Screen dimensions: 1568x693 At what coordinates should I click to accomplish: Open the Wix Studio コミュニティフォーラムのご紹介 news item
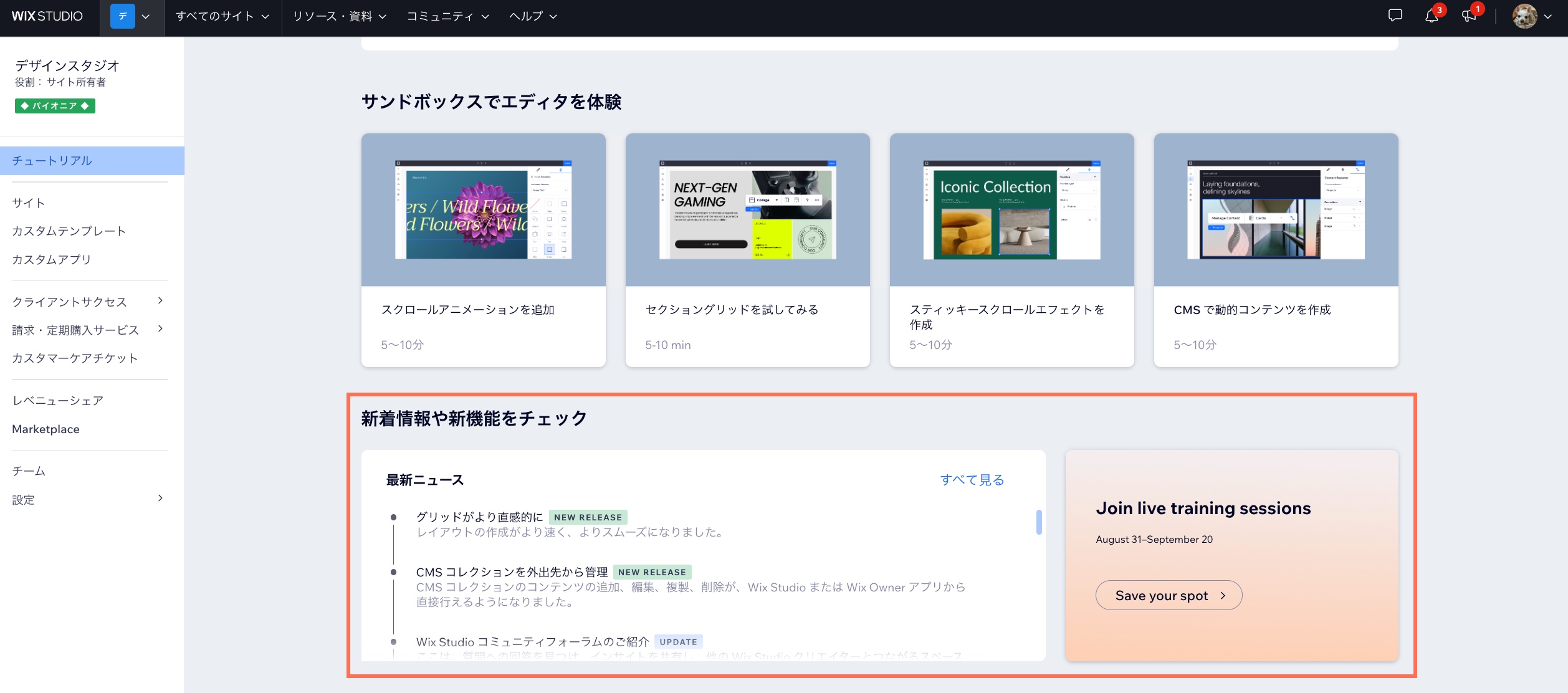pyautogui.click(x=532, y=642)
